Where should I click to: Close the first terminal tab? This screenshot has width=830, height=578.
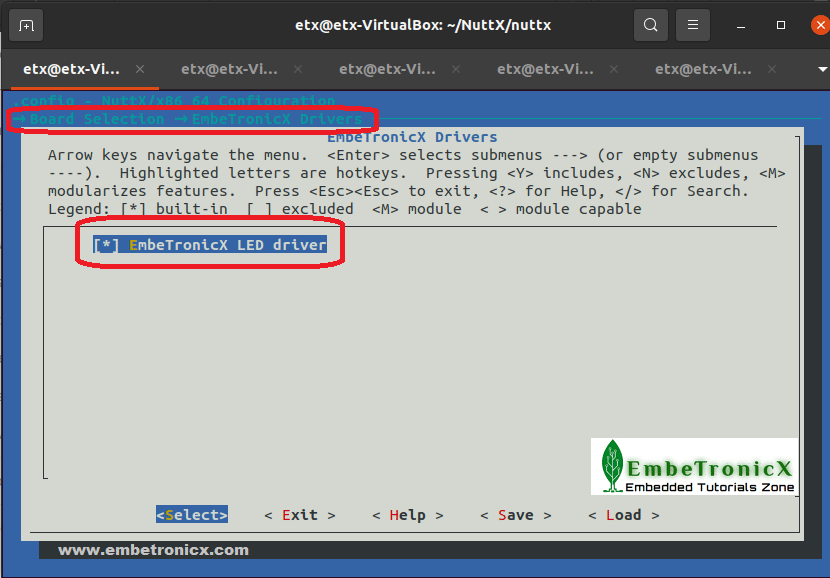(x=140, y=69)
